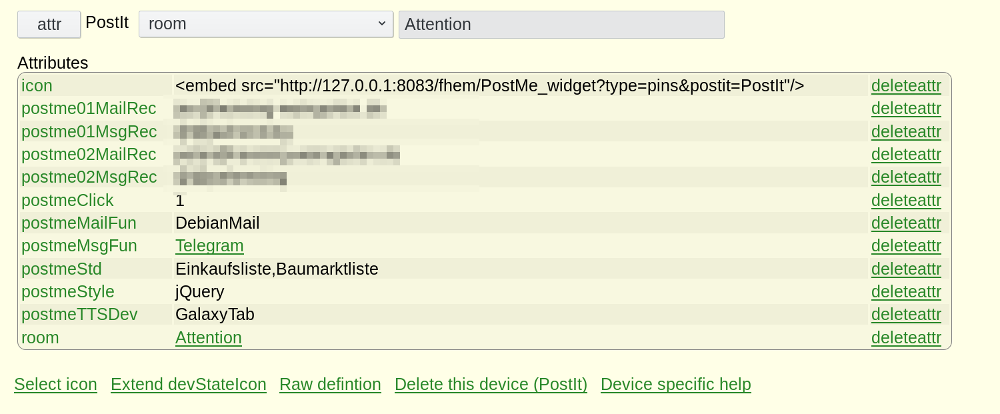Screen dimensions: 1000x414
Task: Open Select icon link
Action: coord(55,385)
